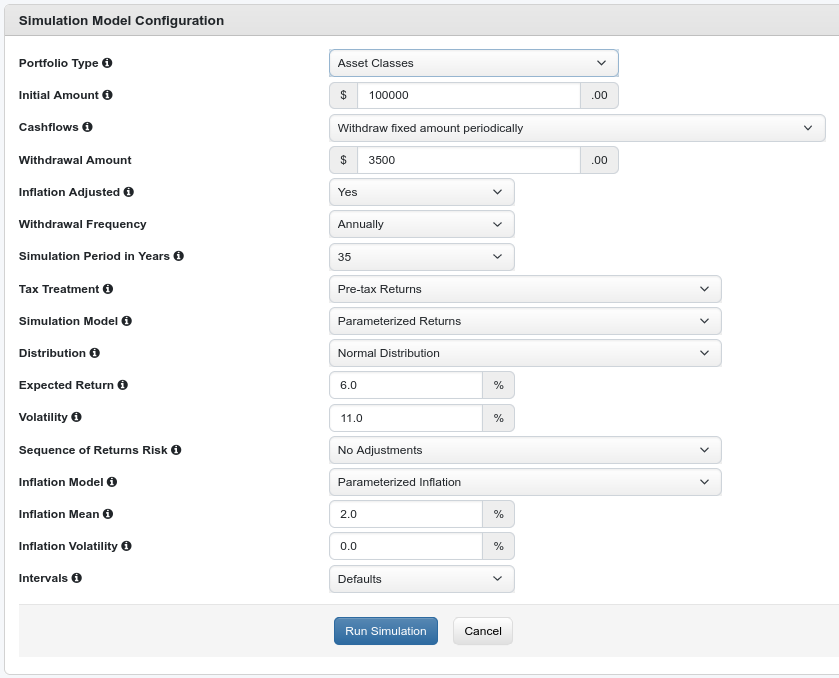This screenshot has width=839, height=678.
Task: Click the Inflation Volatility info icon
Action: (127, 546)
